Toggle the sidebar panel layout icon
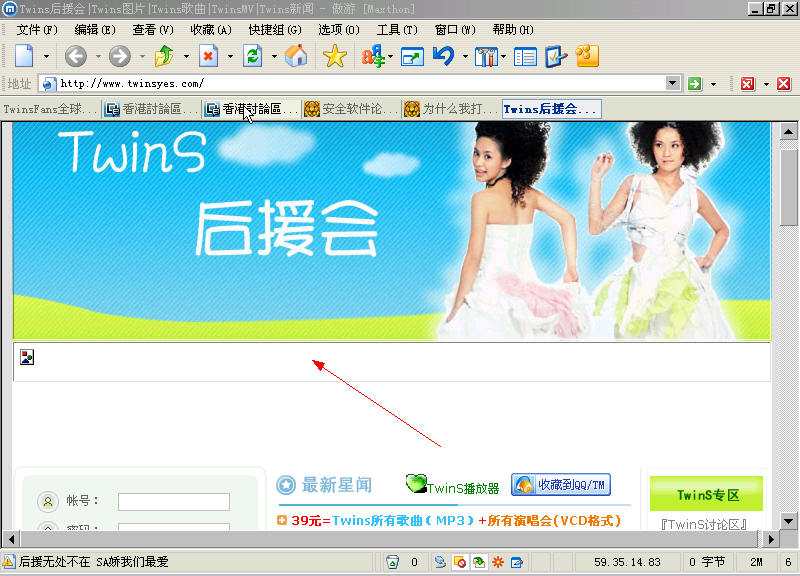The image size is (800, 576). click(x=525, y=57)
